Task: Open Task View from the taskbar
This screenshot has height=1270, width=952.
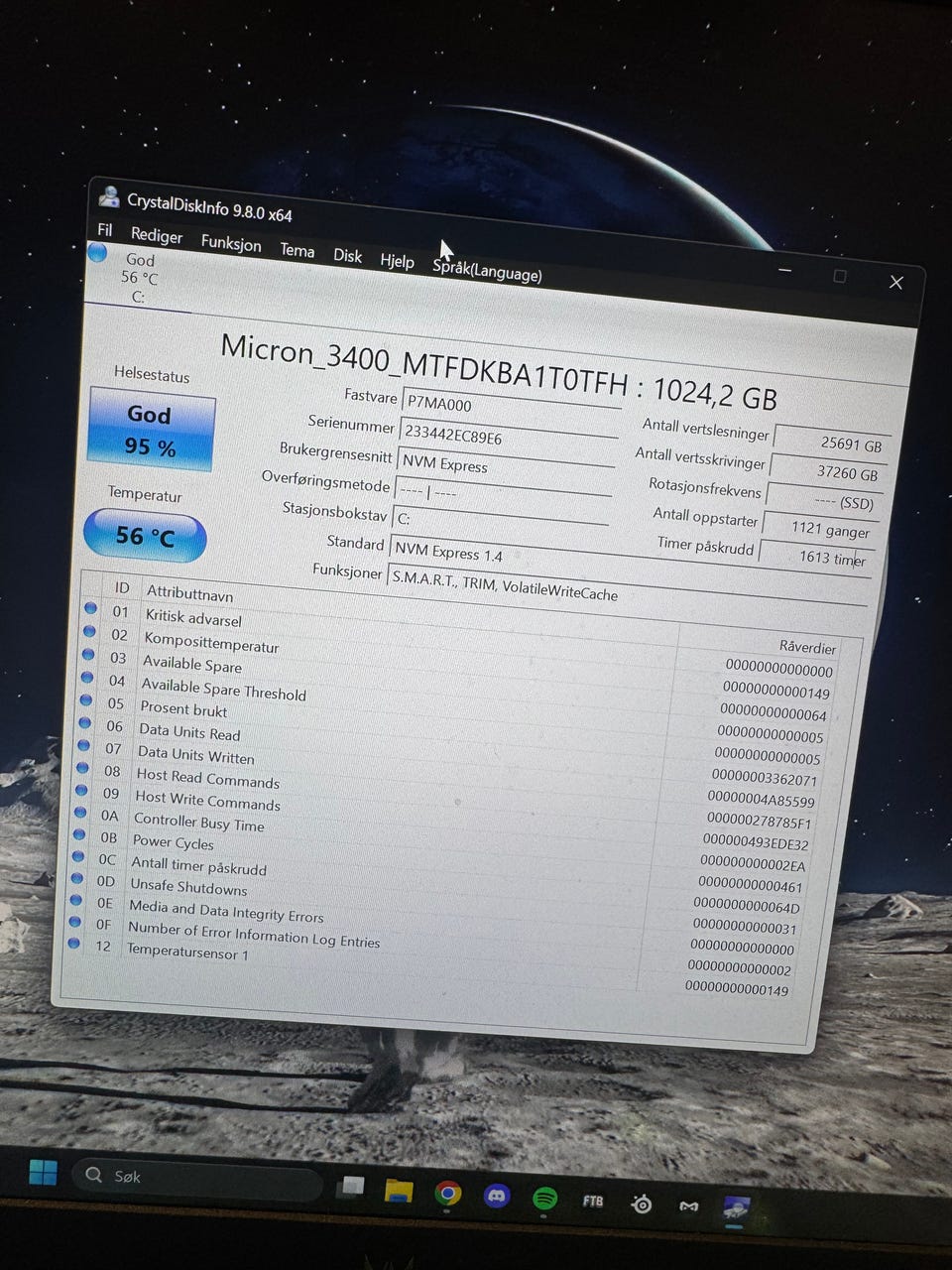Action: pyautogui.click(x=350, y=1186)
